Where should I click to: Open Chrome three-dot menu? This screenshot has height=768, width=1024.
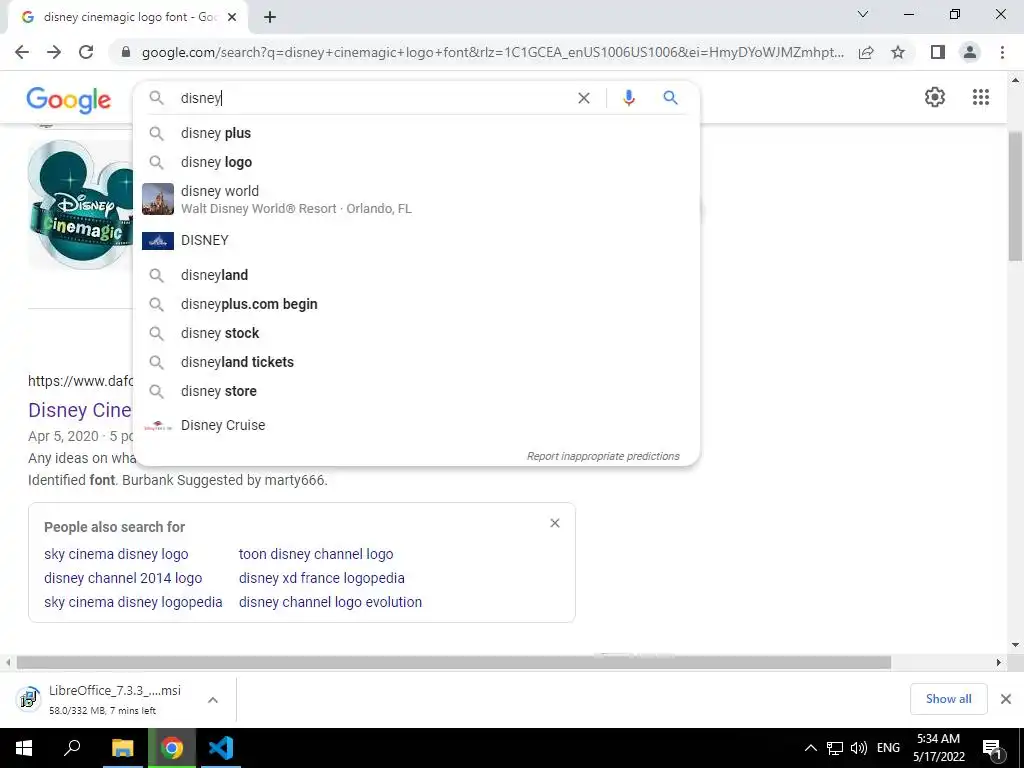point(1002,52)
